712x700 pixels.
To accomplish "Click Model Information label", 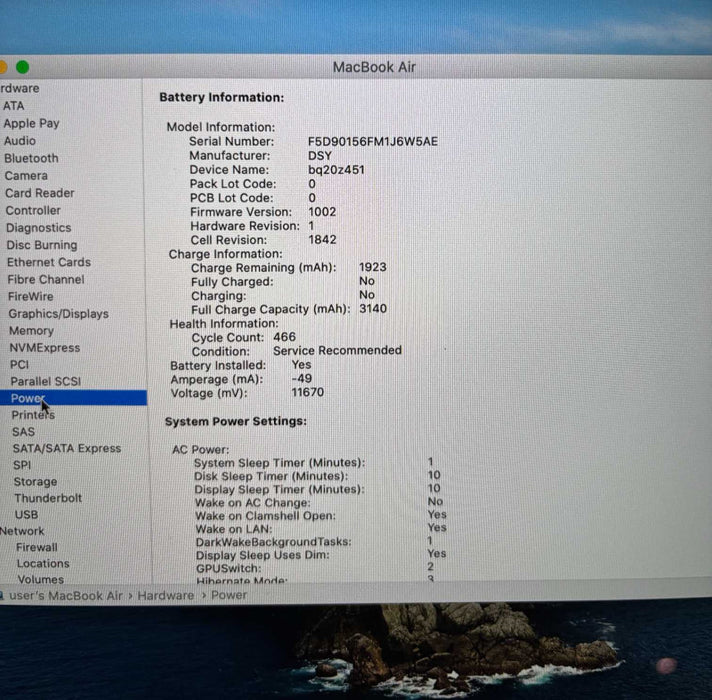I will pos(221,127).
